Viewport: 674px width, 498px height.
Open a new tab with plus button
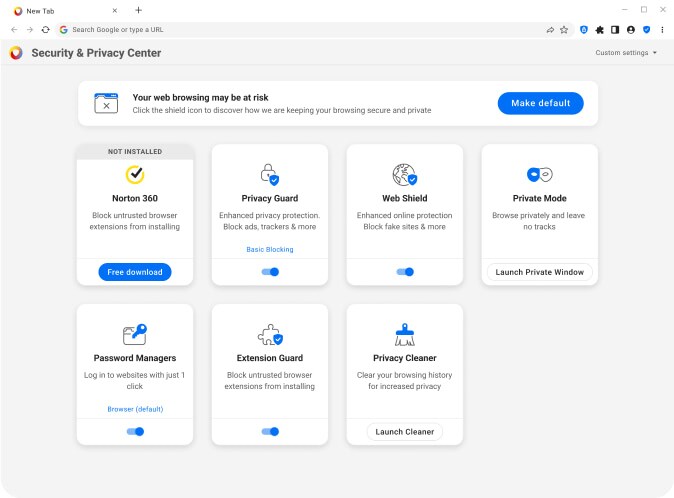pyautogui.click(x=138, y=10)
